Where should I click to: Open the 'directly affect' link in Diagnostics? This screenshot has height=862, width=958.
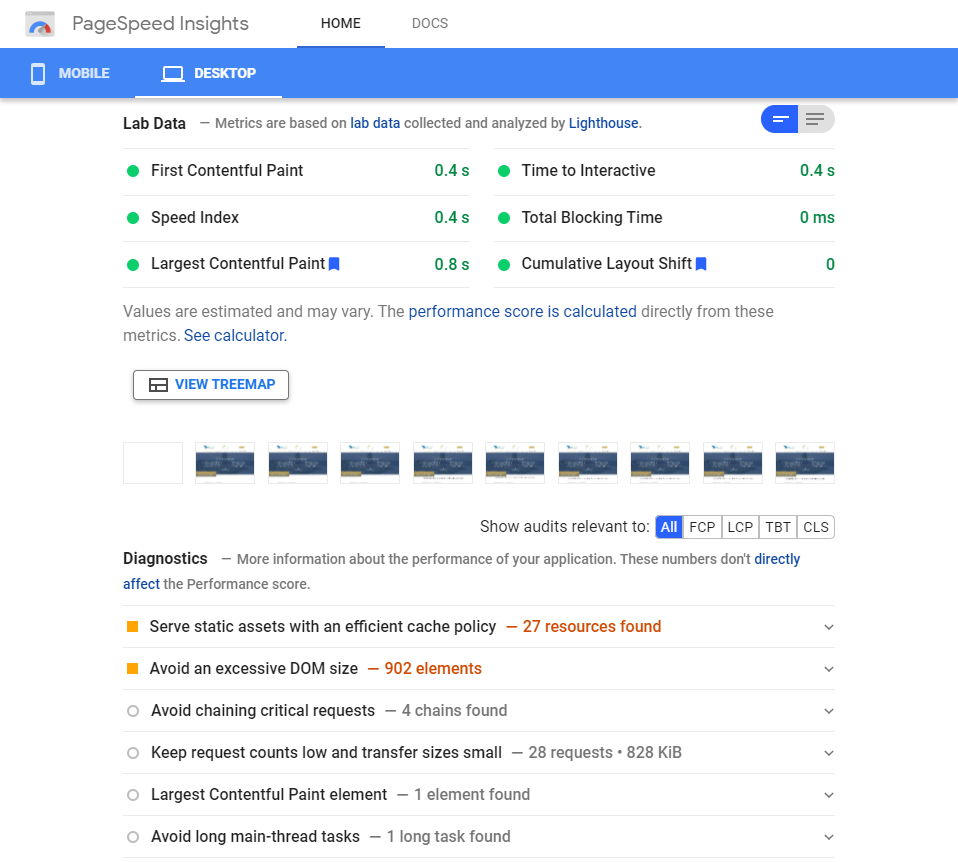pyautogui.click(x=777, y=559)
